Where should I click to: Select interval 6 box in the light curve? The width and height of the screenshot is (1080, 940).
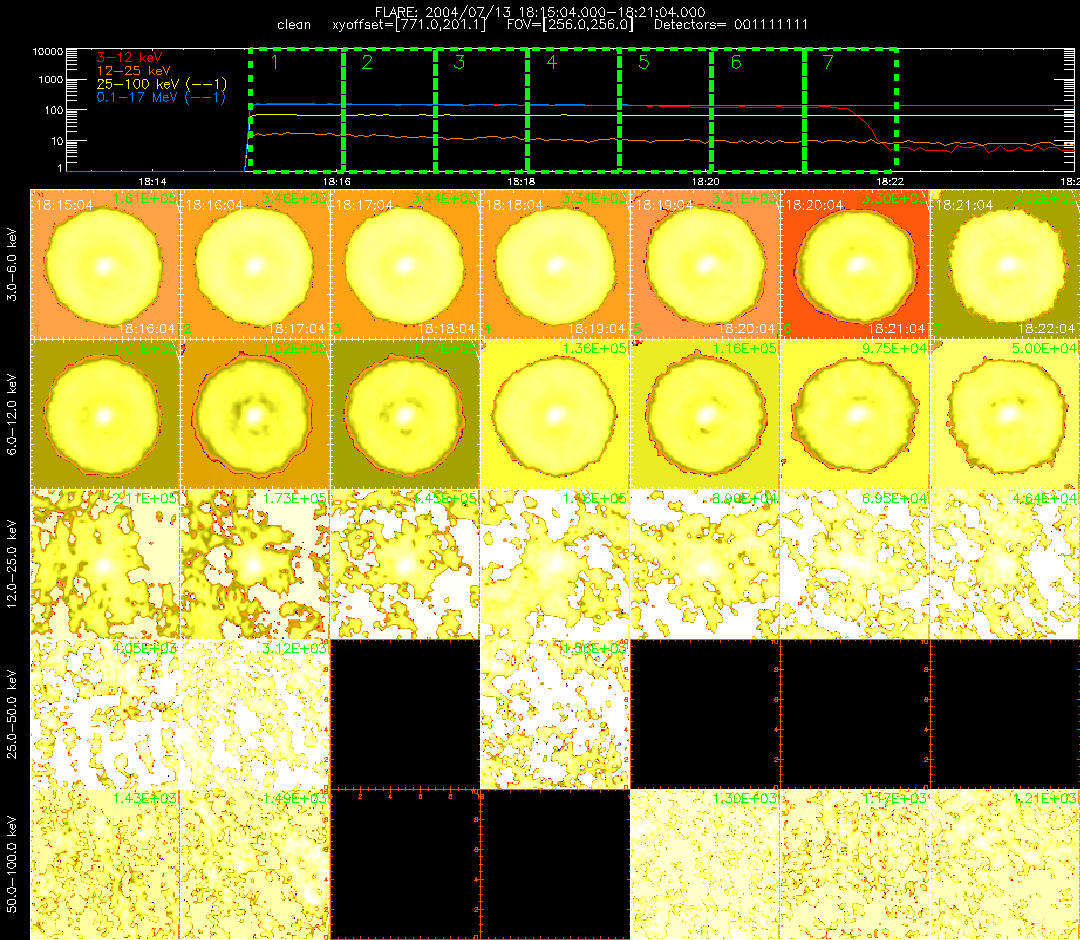[x=758, y=110]
